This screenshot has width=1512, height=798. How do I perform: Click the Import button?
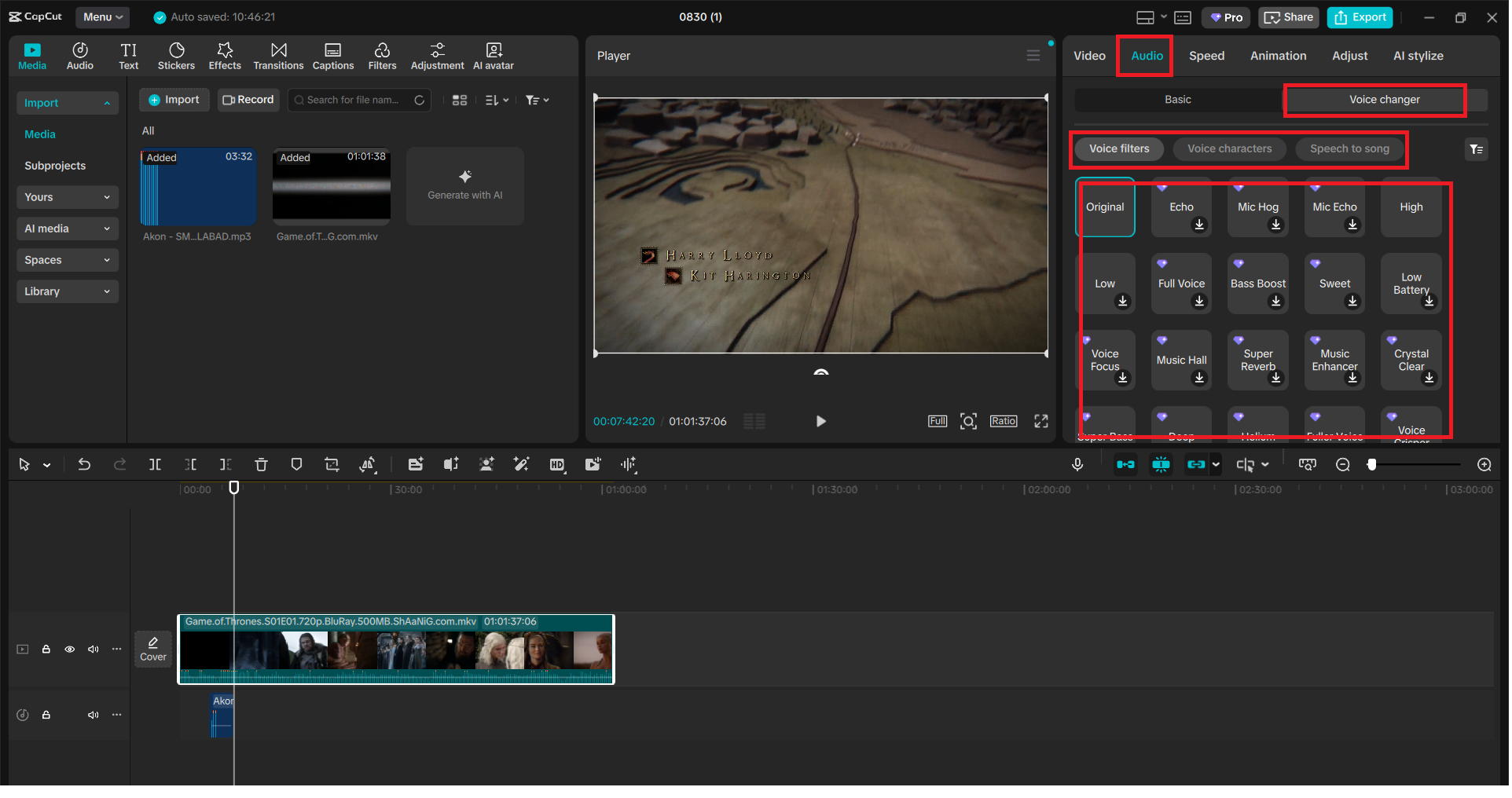pos(174,100)
